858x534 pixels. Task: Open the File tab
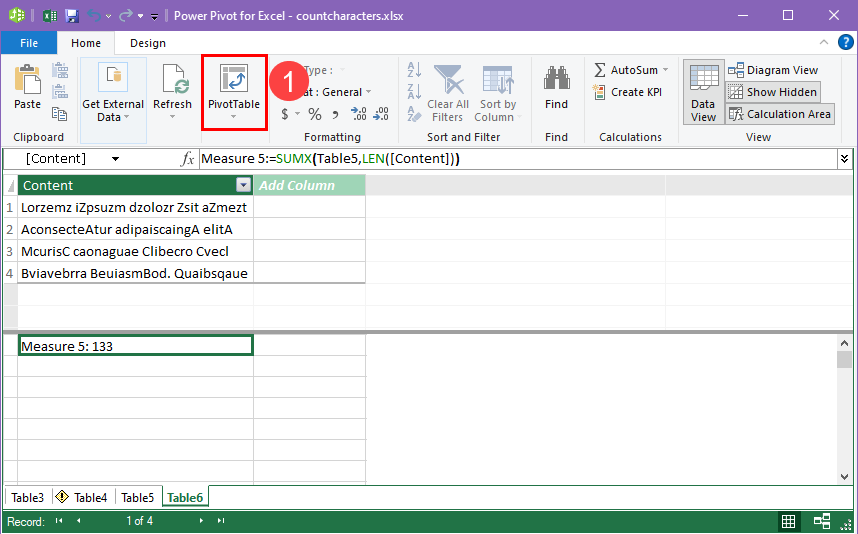[29, 43]
